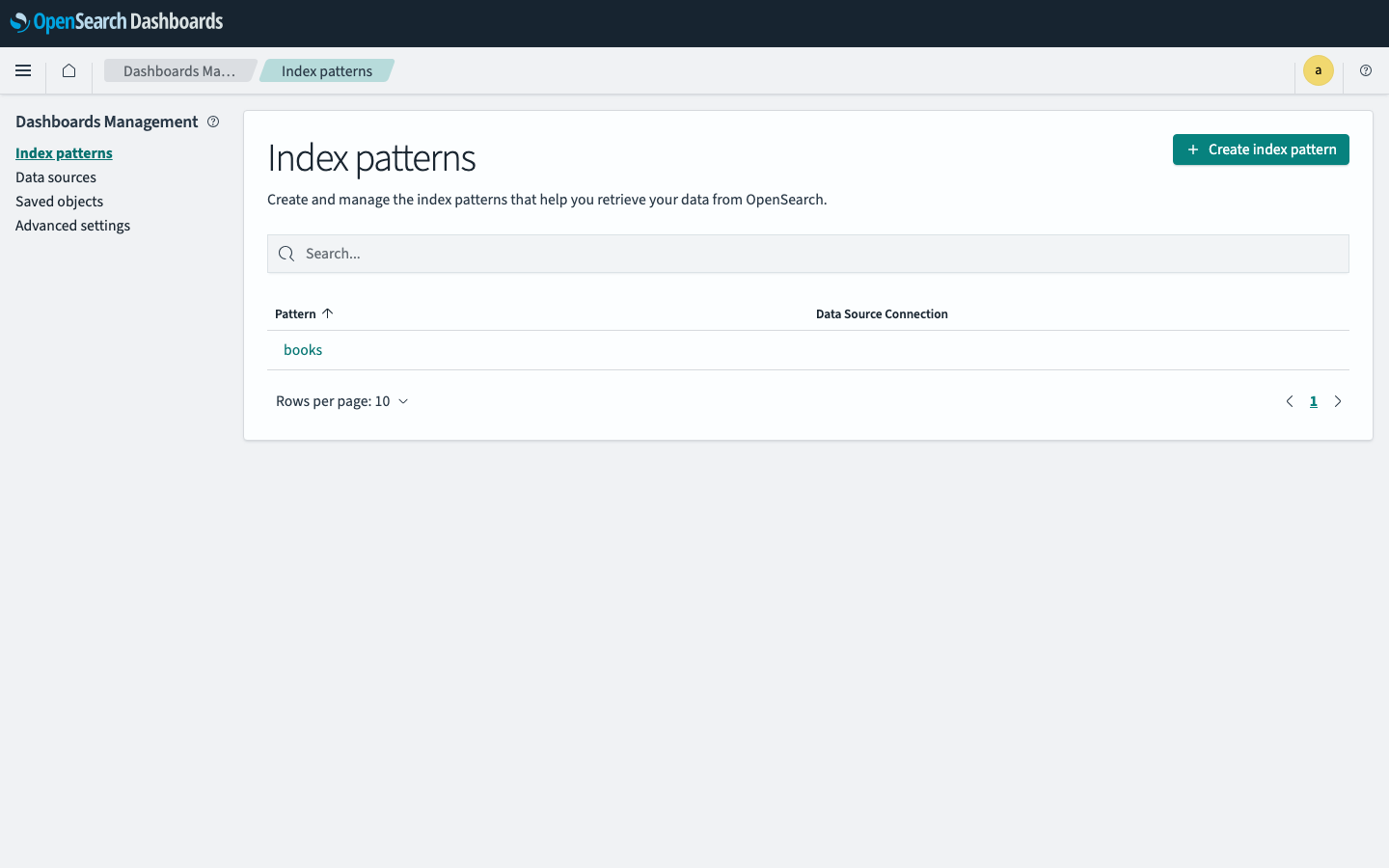
Task: Sort by Pattern column arrow
Action: pyautogui.click(x=327, y=313)
